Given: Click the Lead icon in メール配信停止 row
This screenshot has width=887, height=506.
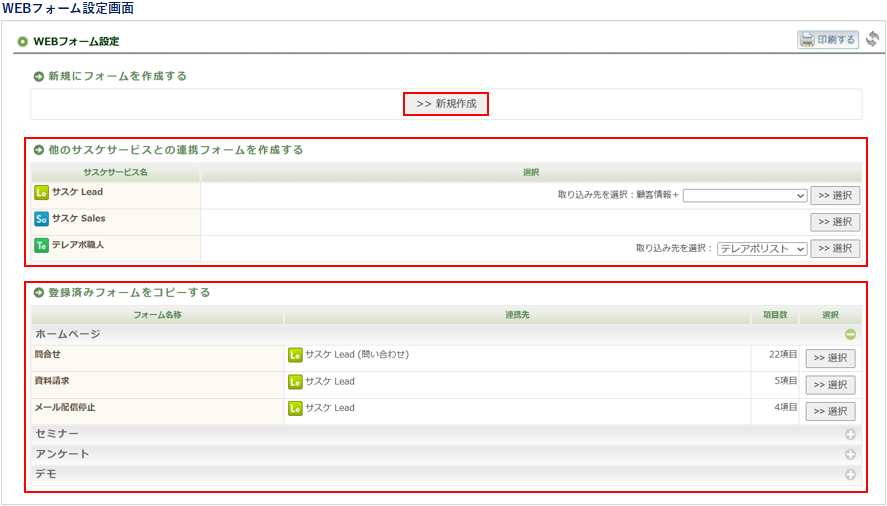Looking at the screenshot, I should [295, 408].
